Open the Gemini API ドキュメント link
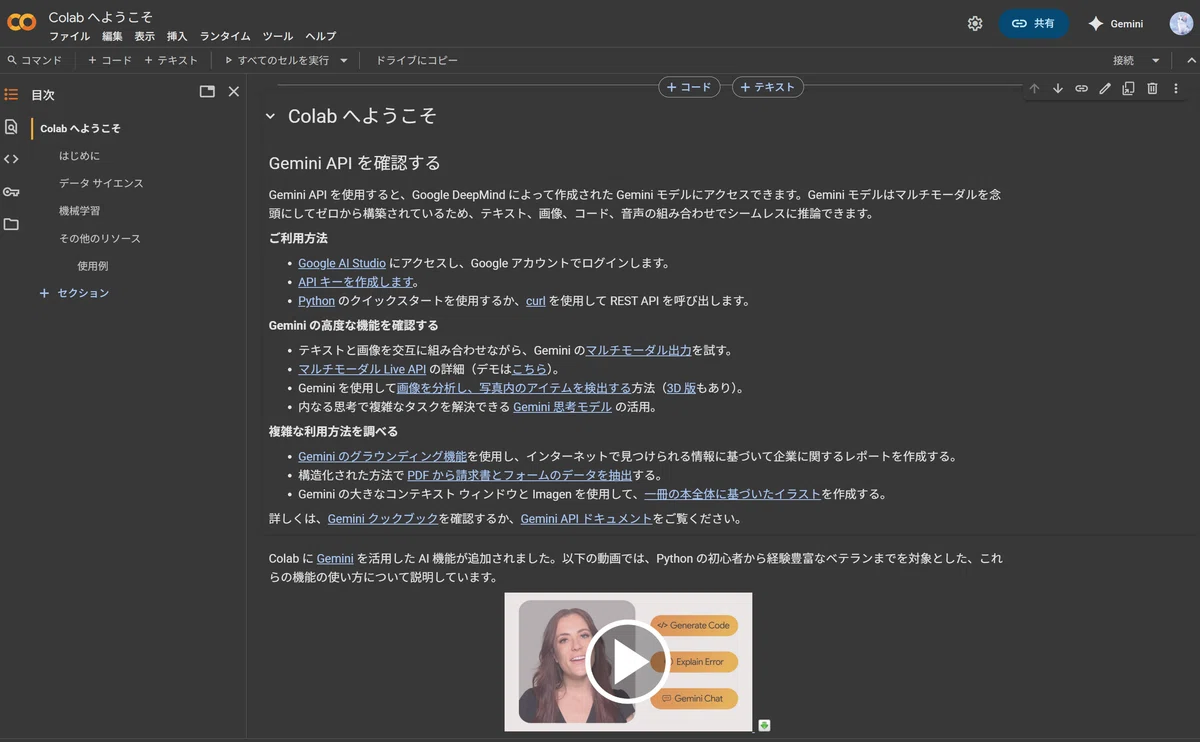The height and width of the screenshot is (742, 1200). click(x=586, y=519)
